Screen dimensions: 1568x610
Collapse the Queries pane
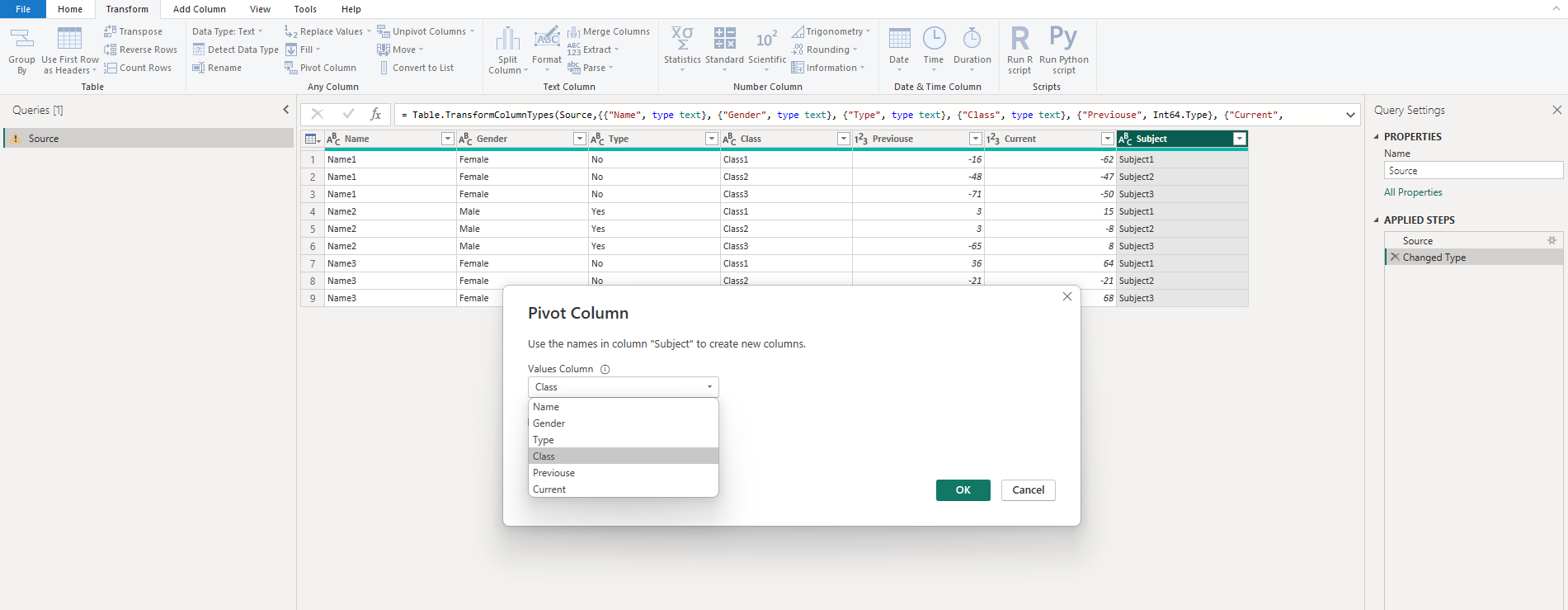tap(286, 110)
